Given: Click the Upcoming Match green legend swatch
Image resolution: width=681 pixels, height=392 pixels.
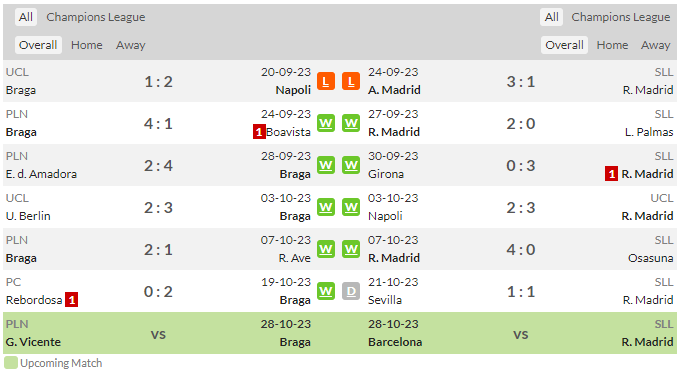Looking at the screenshot, I should tap(11, 363).
